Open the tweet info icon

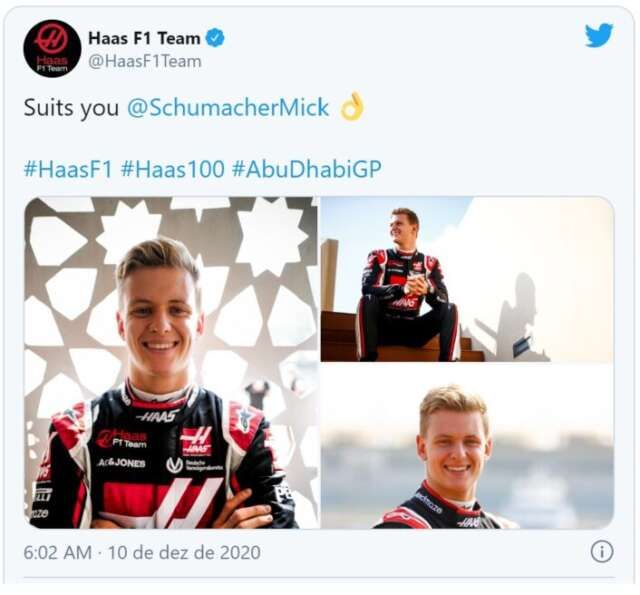(x=601, y=551)
